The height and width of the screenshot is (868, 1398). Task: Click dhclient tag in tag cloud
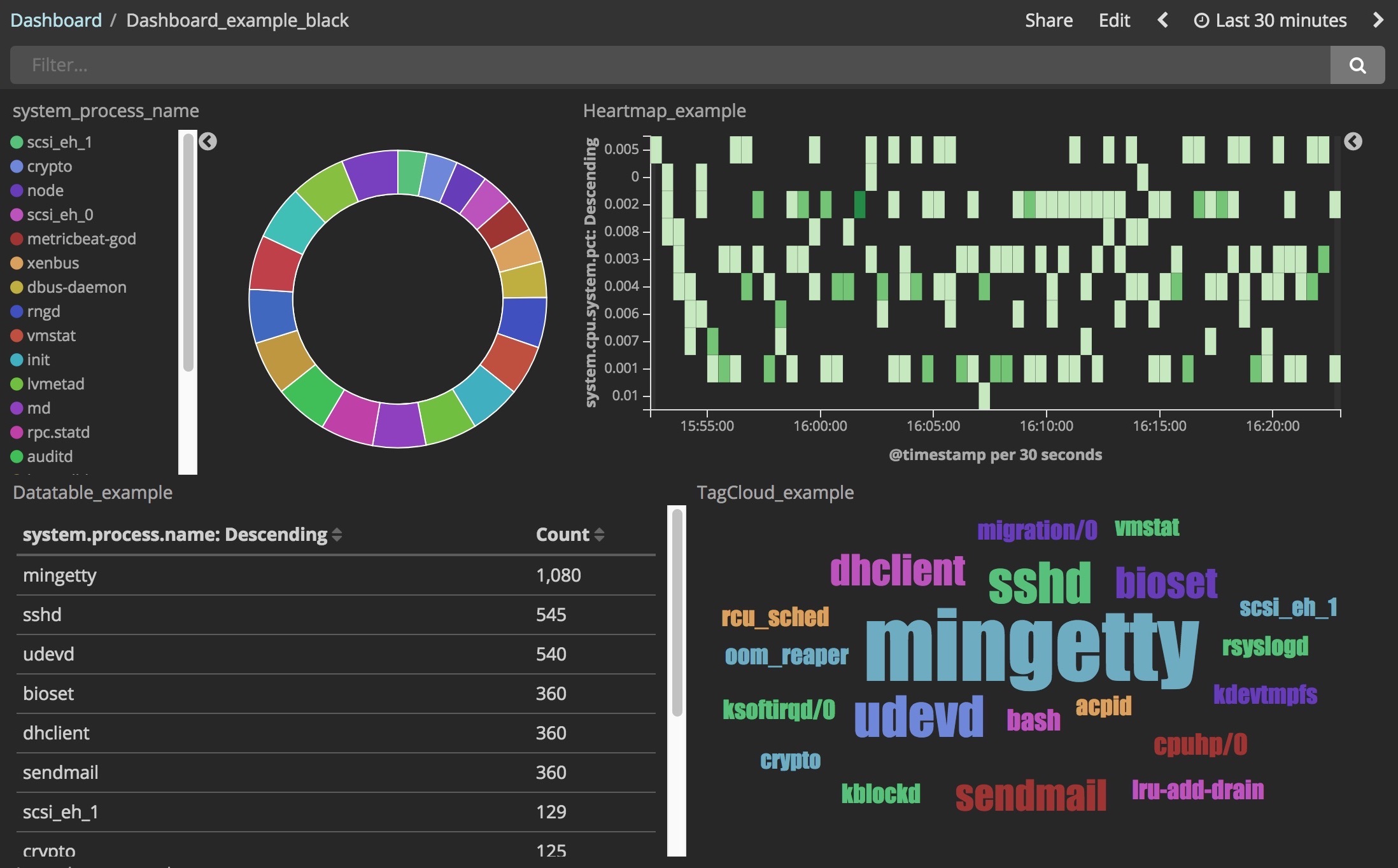pyautogui.click(x=898, y=570)
